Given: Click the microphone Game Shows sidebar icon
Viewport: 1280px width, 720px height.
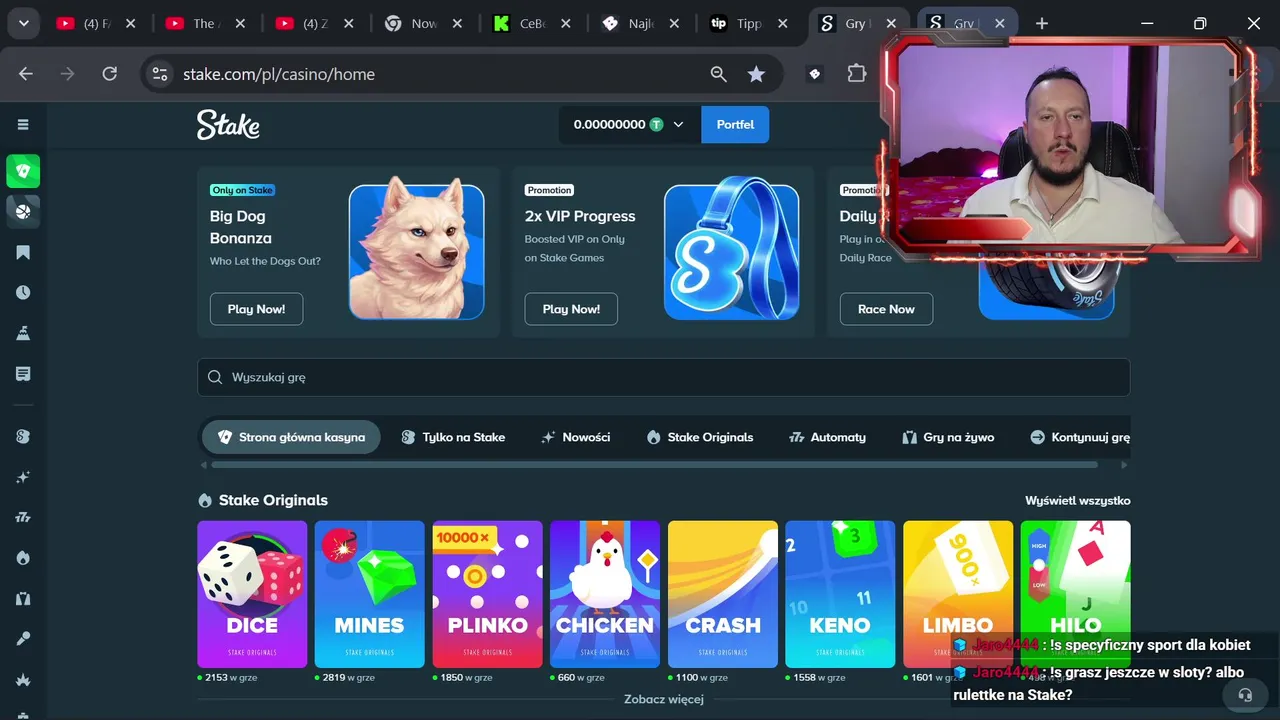Looking at the screenshot, I should point(23,638).
